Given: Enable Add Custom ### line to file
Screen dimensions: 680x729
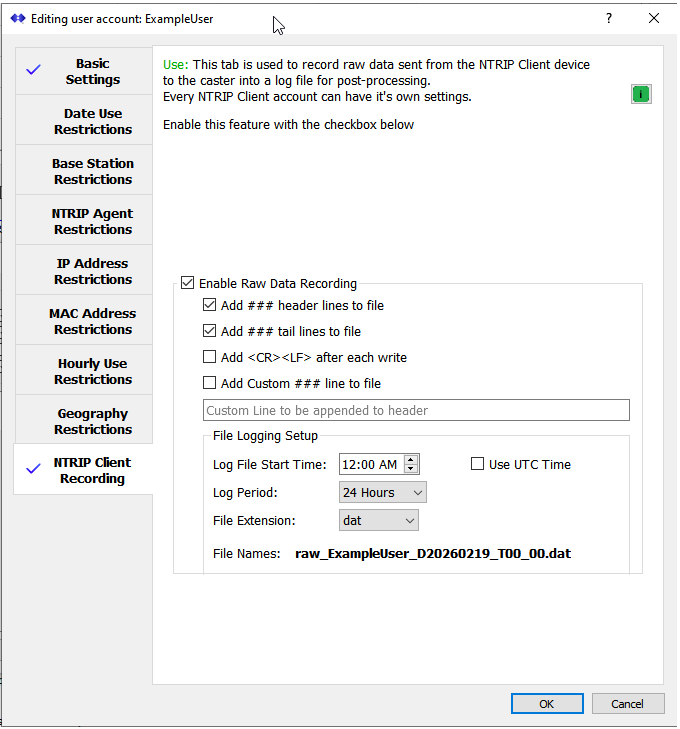Looking at the screenshot, I should coord(209,383).
